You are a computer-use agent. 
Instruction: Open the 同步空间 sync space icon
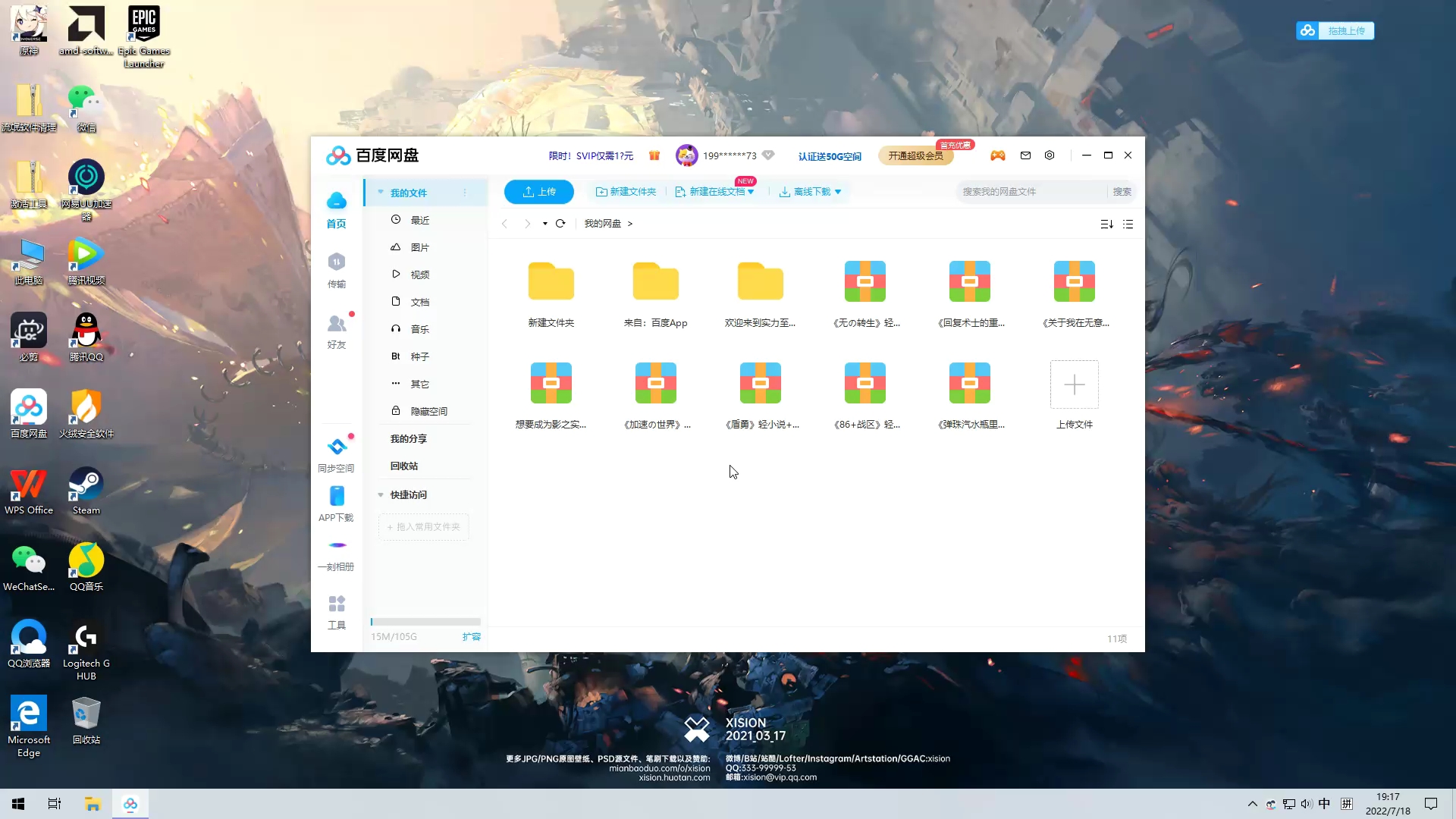tap(336, 453)
